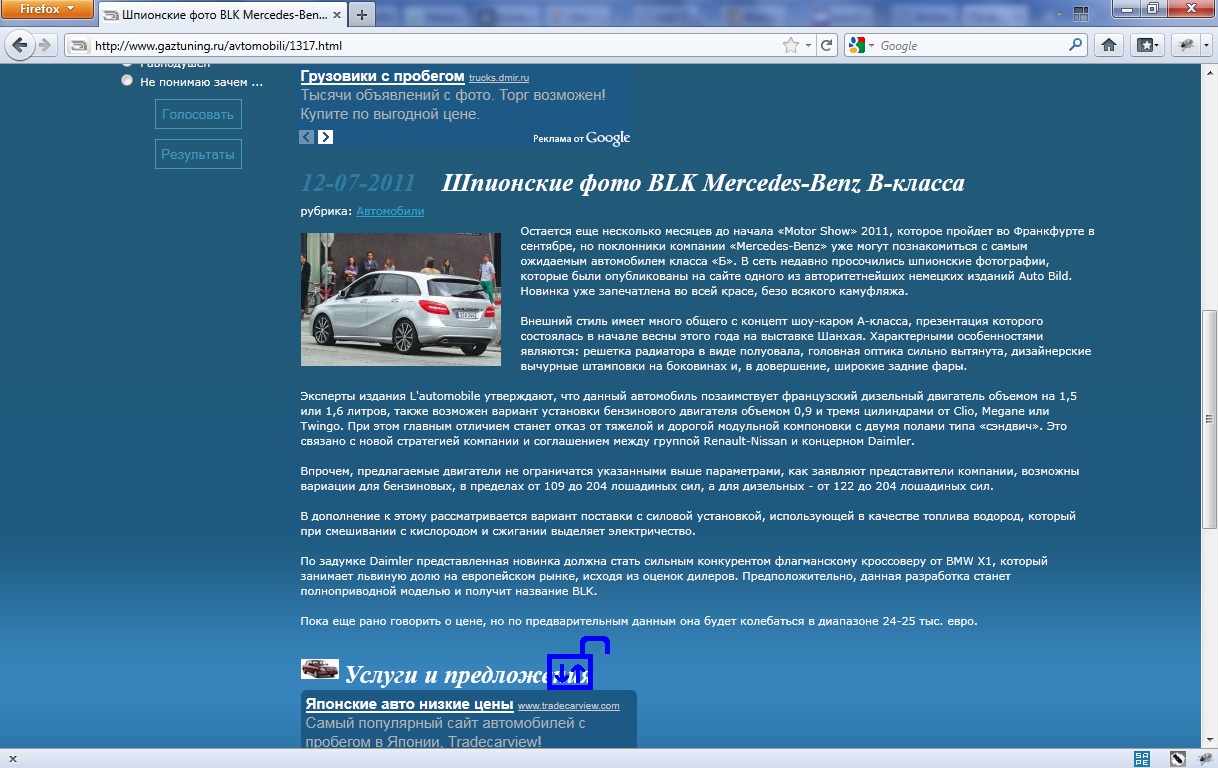Open the SAPE add-on icon in status bar

click(x=1142, y=759)
